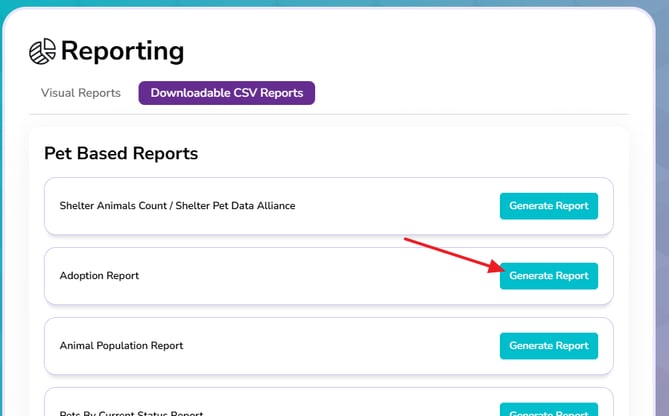Viewport: 669px width, 416px height.
Task: Click empty space in Animal Population row
Action: tap(341, 346)
